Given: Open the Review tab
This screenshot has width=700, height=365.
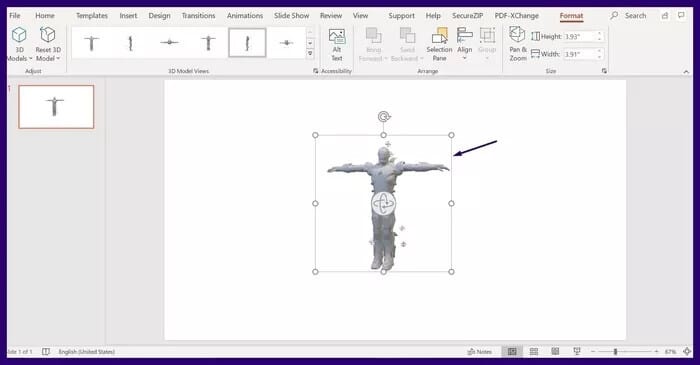Looking at the screenshot, I should click(331, 16).
